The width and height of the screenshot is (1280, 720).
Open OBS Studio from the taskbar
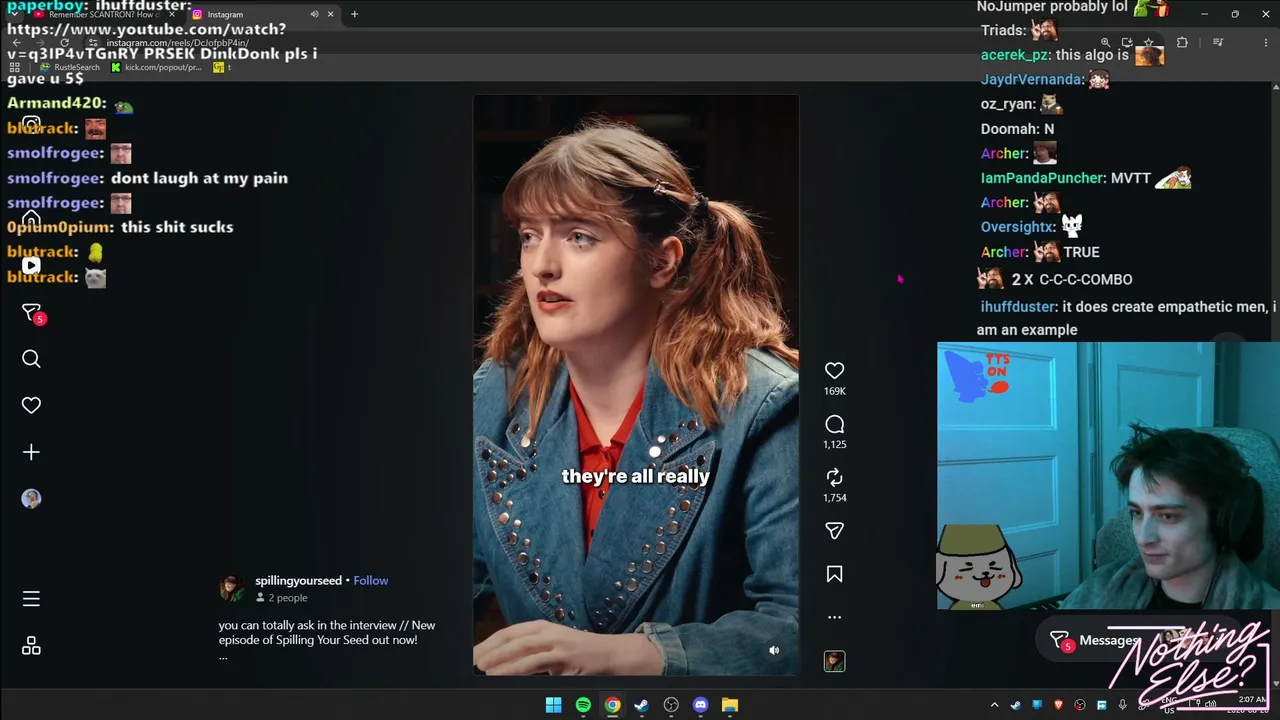point(671,705)
